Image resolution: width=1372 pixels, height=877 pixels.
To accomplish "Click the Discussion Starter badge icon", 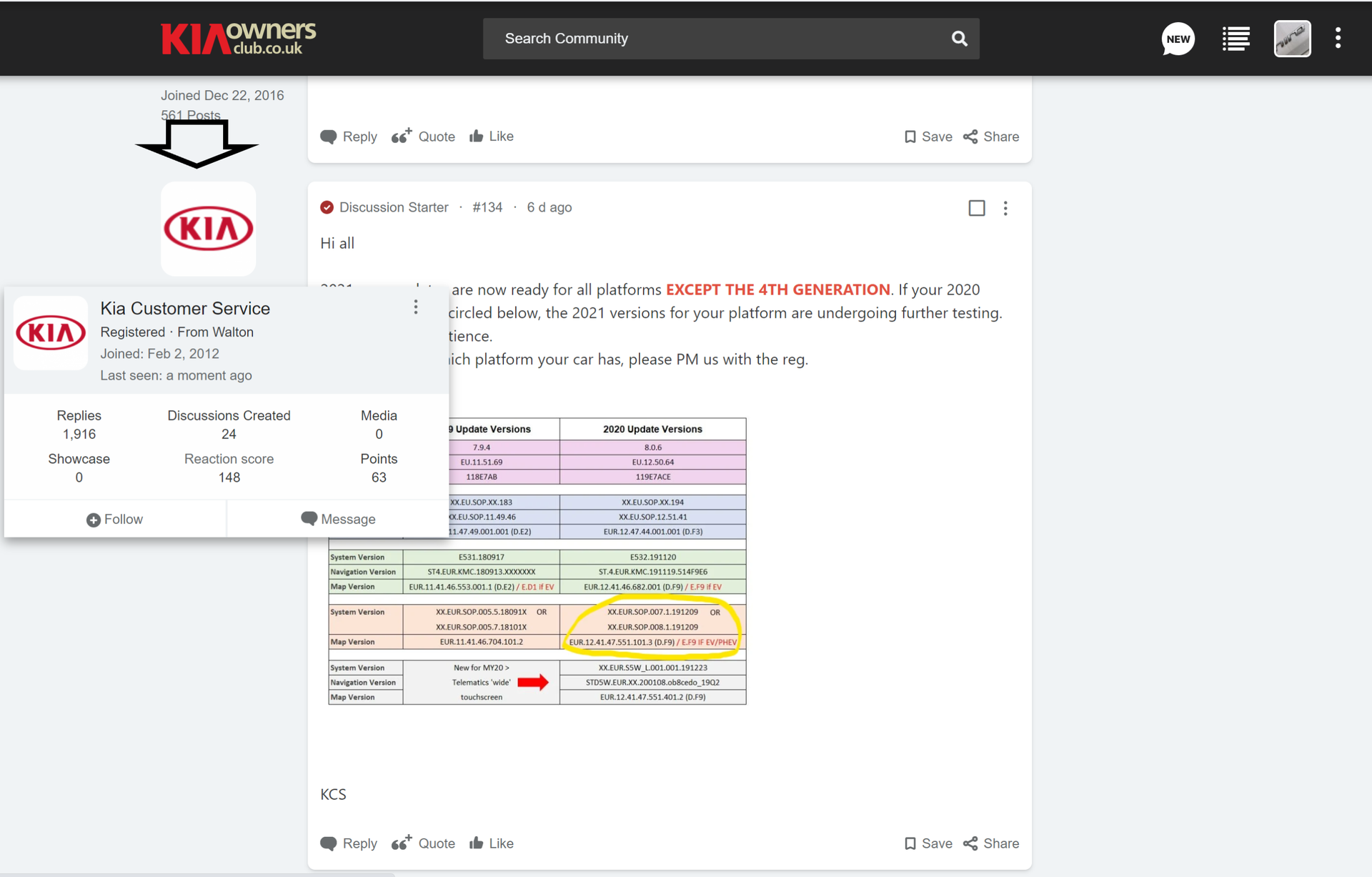I will pos(327,207).
